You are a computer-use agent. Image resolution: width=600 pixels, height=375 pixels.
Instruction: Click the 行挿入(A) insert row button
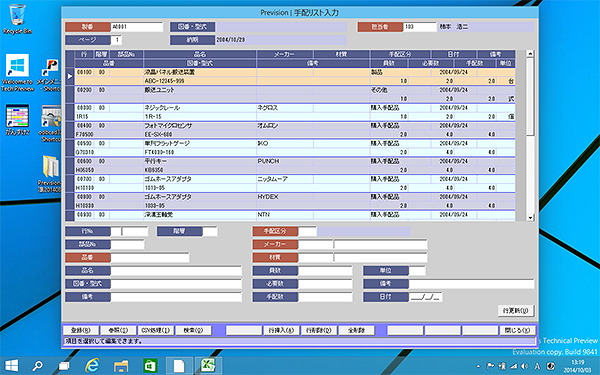pyautogui.click(x=281, y=330)
